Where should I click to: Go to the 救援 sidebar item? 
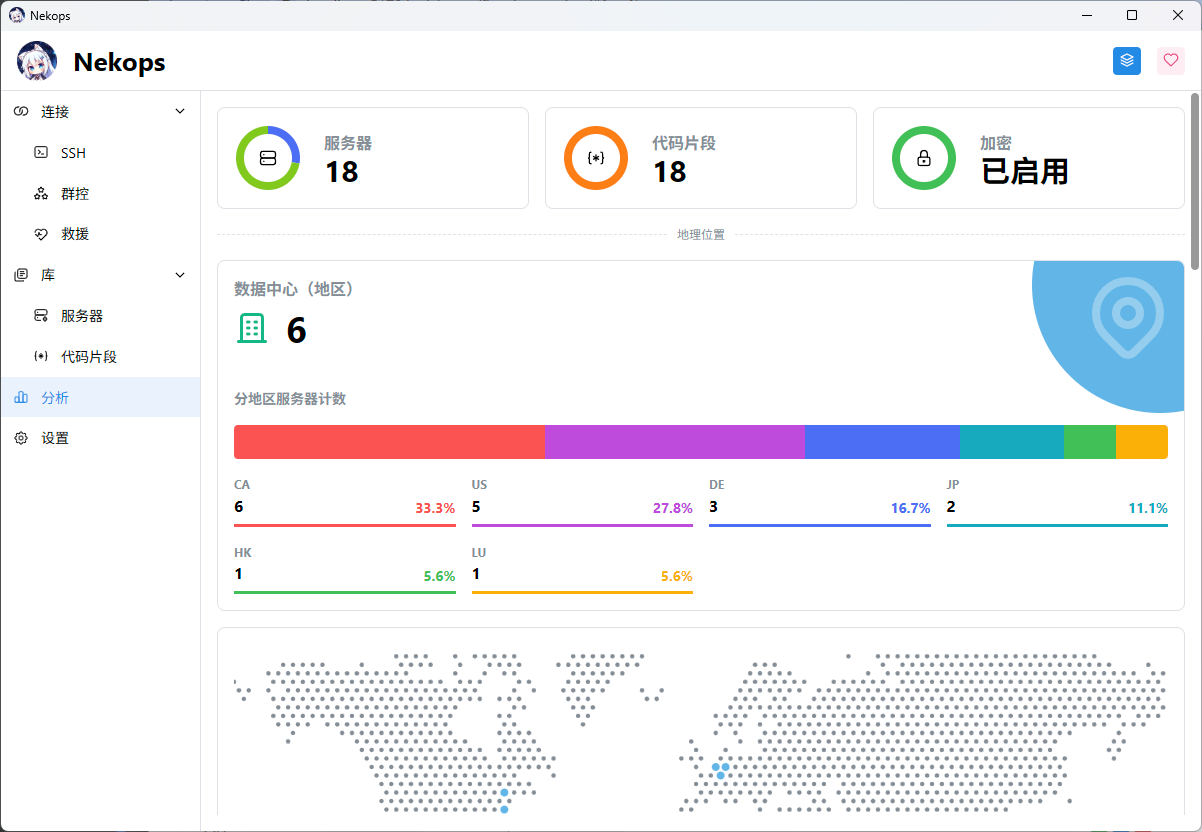[x=75, y=234]
